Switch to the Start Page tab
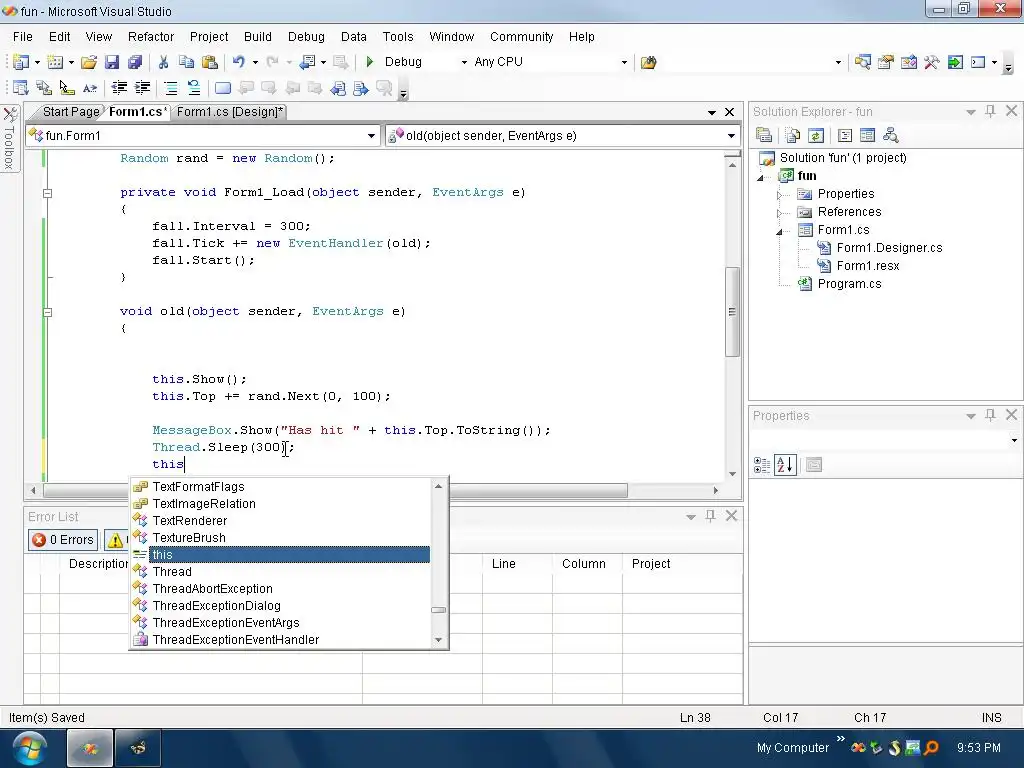 [71, 112]
